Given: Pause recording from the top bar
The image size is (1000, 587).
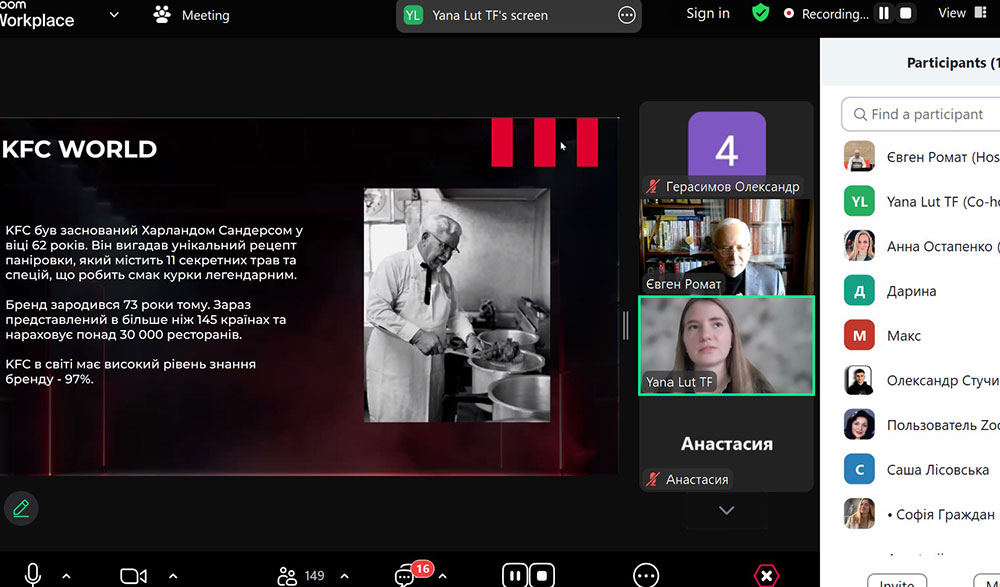Looking at the screenshot, I should (x=884, y=13).
